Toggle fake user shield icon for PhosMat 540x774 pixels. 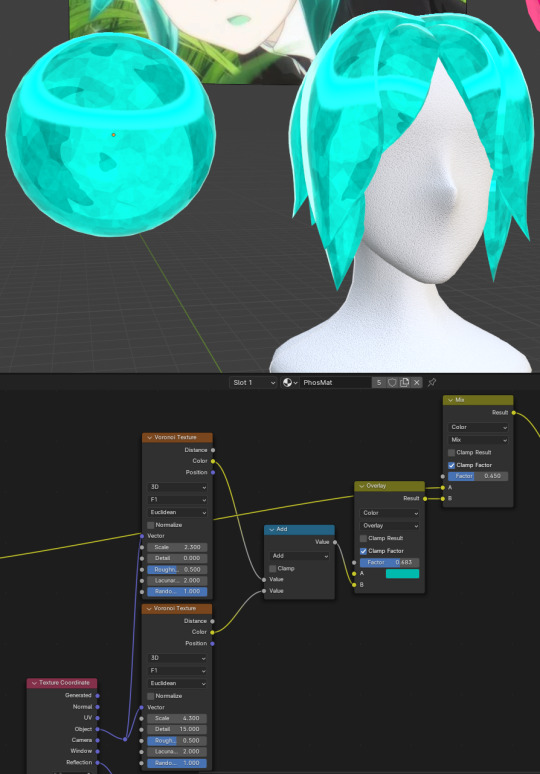point(392,383)
